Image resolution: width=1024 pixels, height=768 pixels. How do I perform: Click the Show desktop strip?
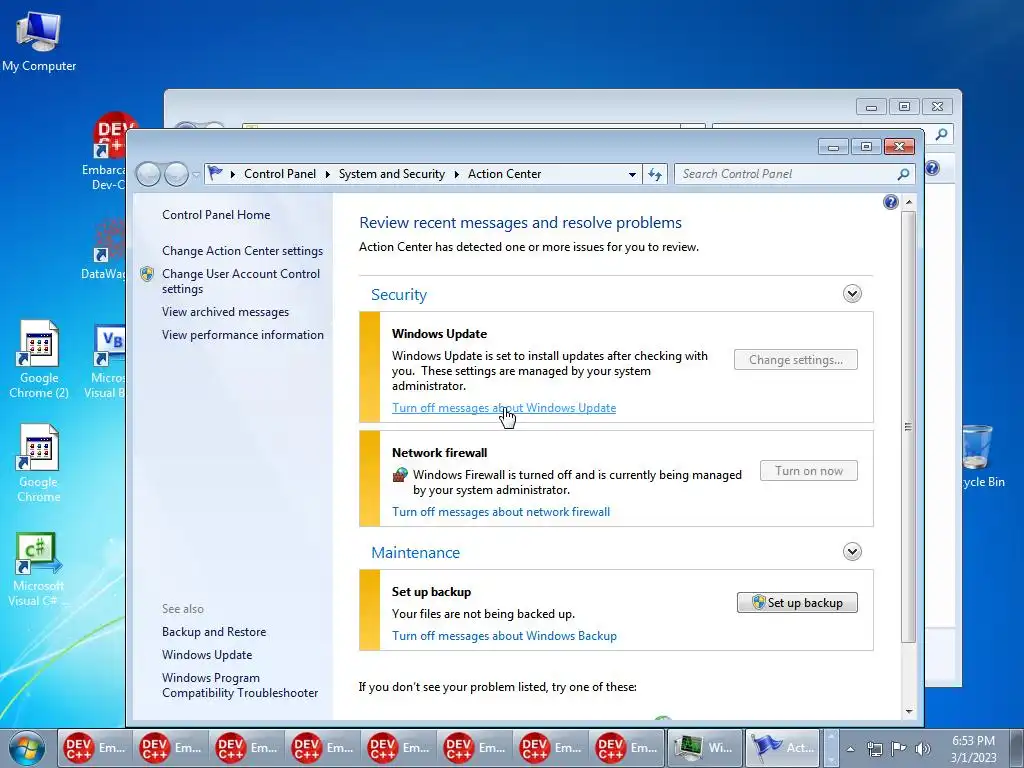[x=1017, y=748]
